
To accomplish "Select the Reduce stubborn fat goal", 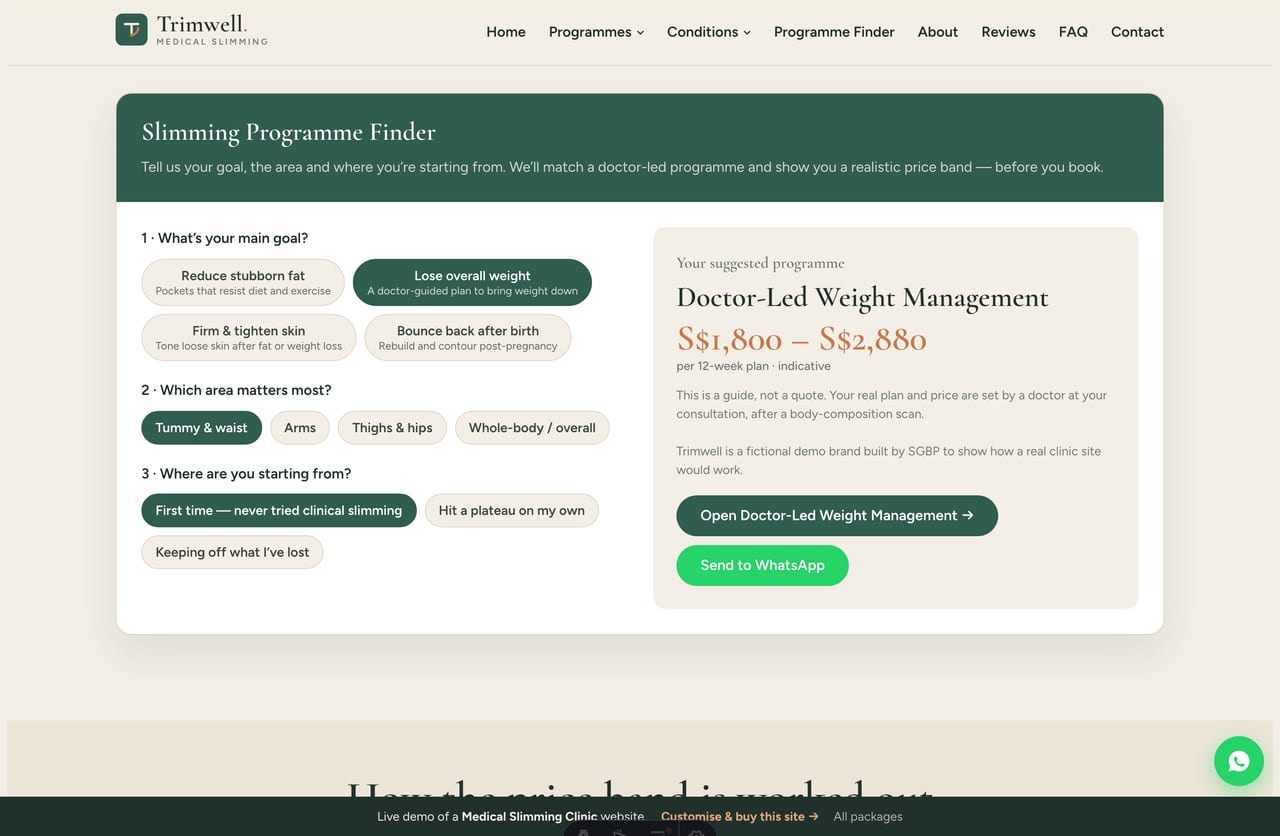I will coord(243,283).
